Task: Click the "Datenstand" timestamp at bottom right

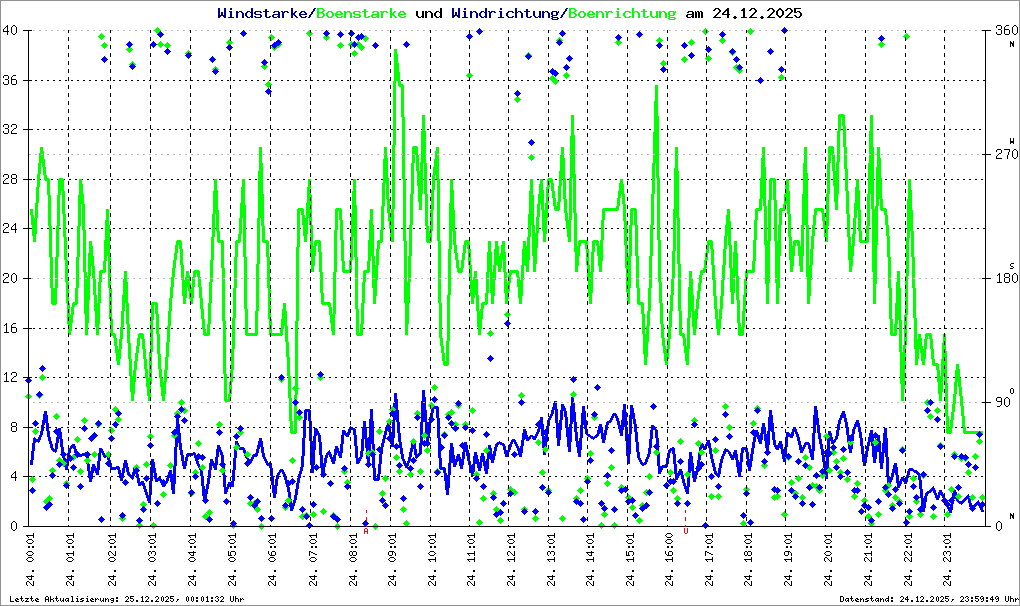Action: [926, 599]
